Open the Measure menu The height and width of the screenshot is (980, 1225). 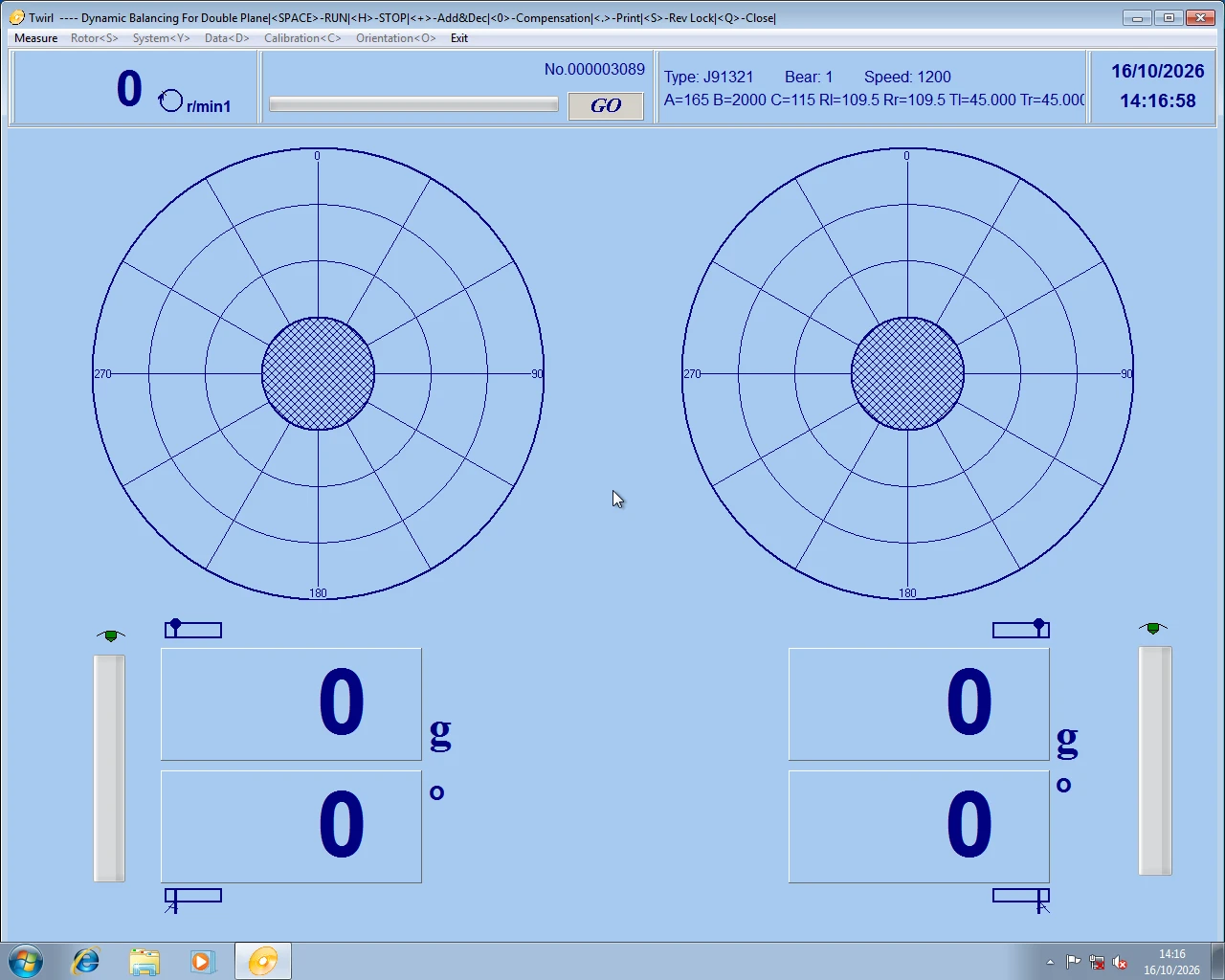(36, 38)
